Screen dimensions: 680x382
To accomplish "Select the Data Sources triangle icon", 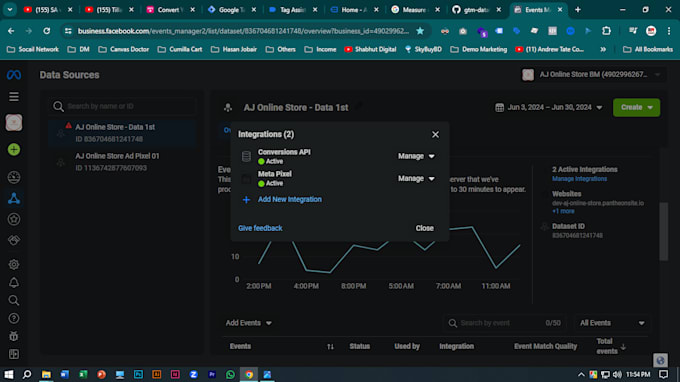I will click(x=14, y=198).
